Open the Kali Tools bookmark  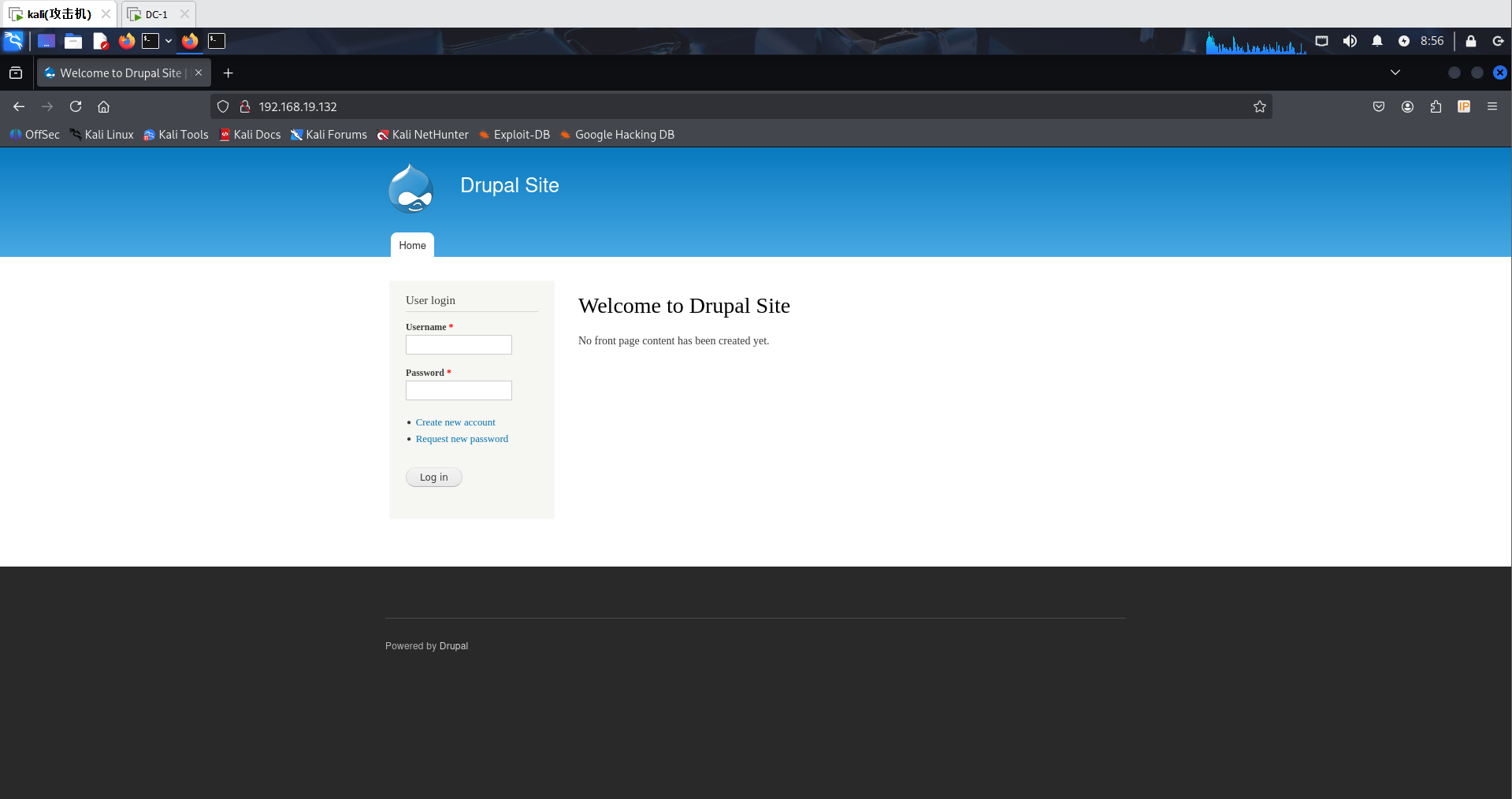click(176, 135)
